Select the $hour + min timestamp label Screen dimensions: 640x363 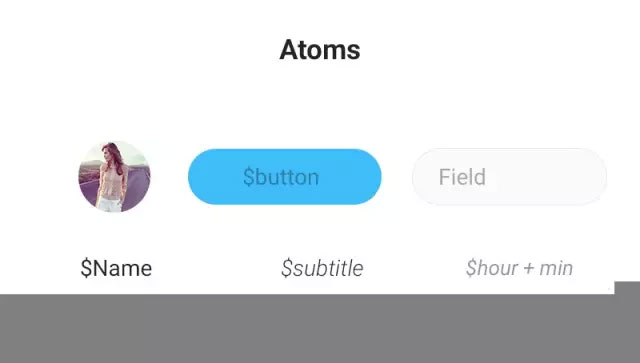point(519,268)
